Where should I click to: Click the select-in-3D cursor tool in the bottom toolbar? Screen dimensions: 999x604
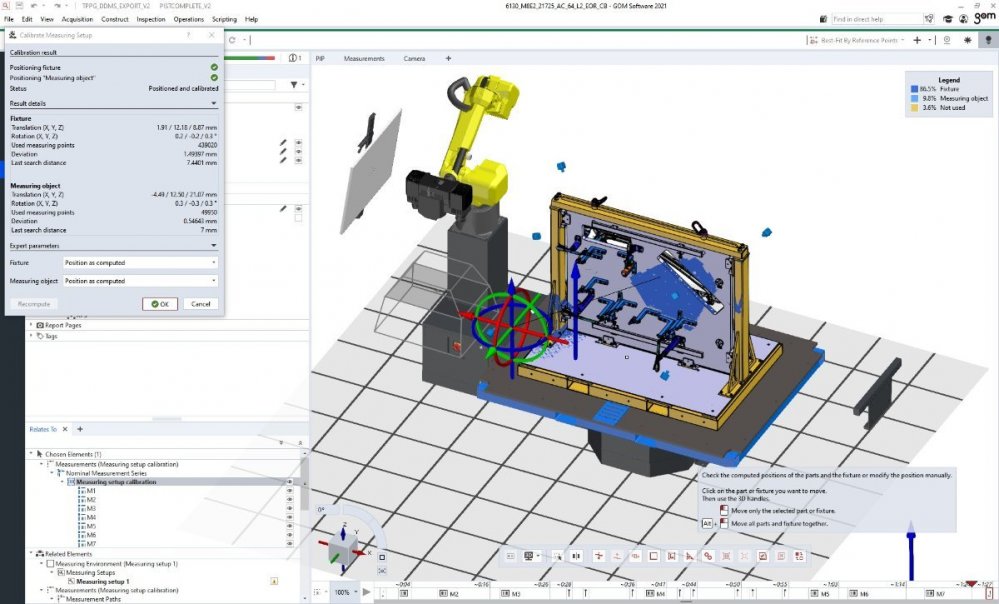tap(557, 556)
